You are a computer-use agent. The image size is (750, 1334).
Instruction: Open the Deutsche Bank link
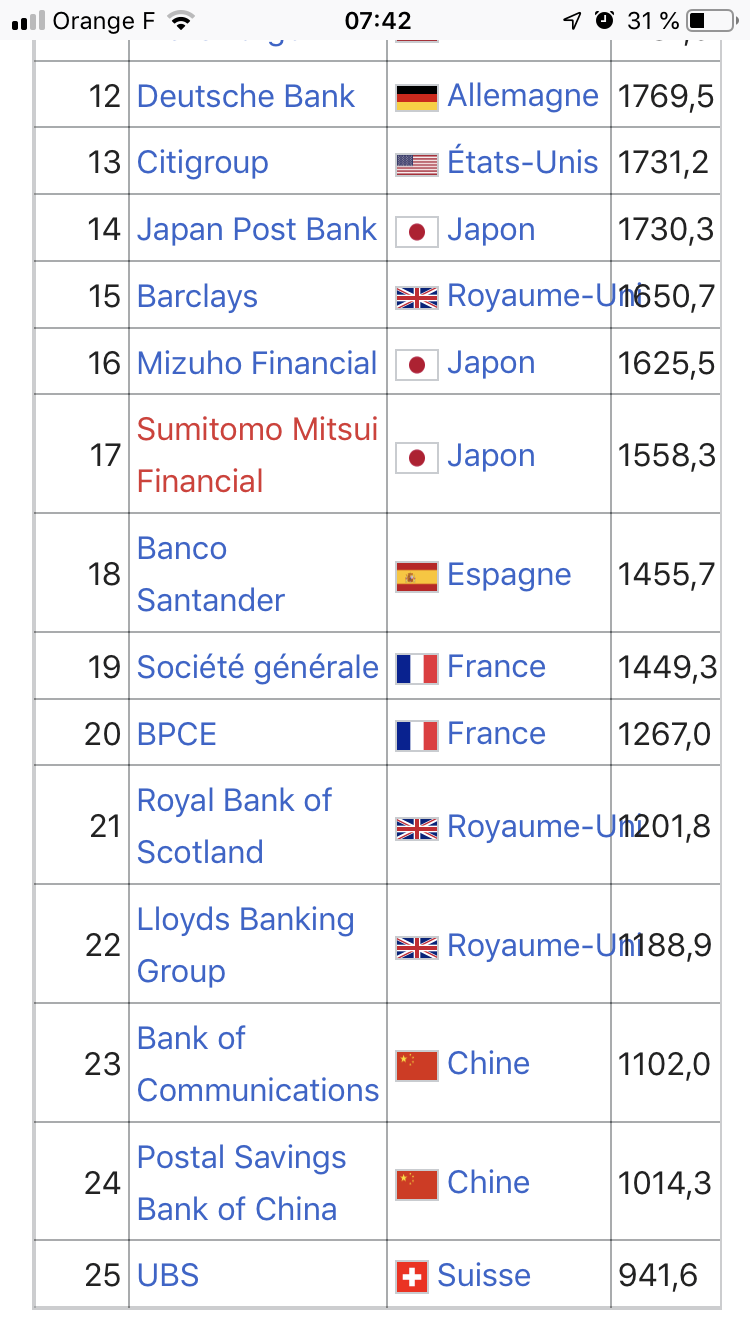pyautogui.click(x=246, y=96)
